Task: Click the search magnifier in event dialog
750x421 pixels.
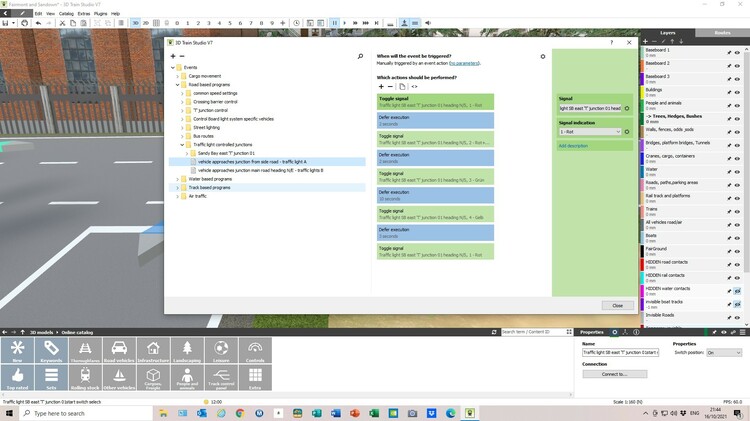Action: 360,56
